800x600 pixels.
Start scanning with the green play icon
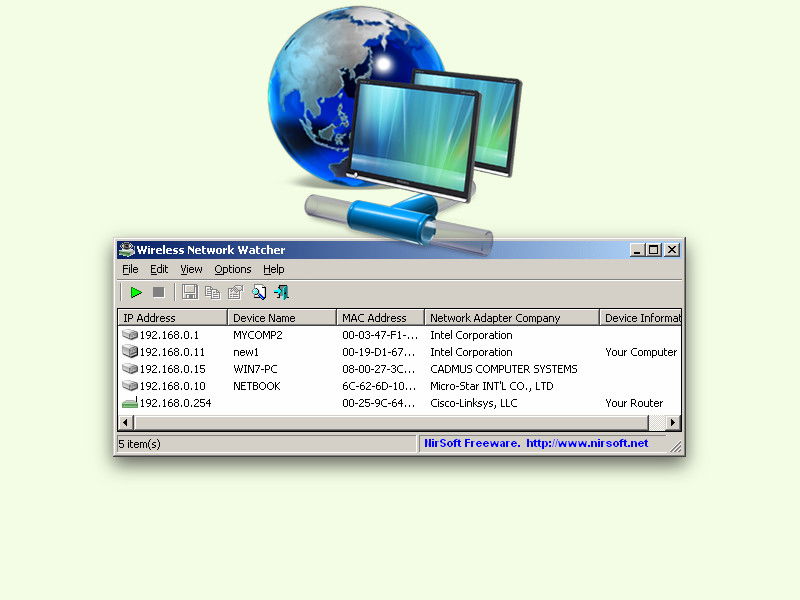coord(136,292)
